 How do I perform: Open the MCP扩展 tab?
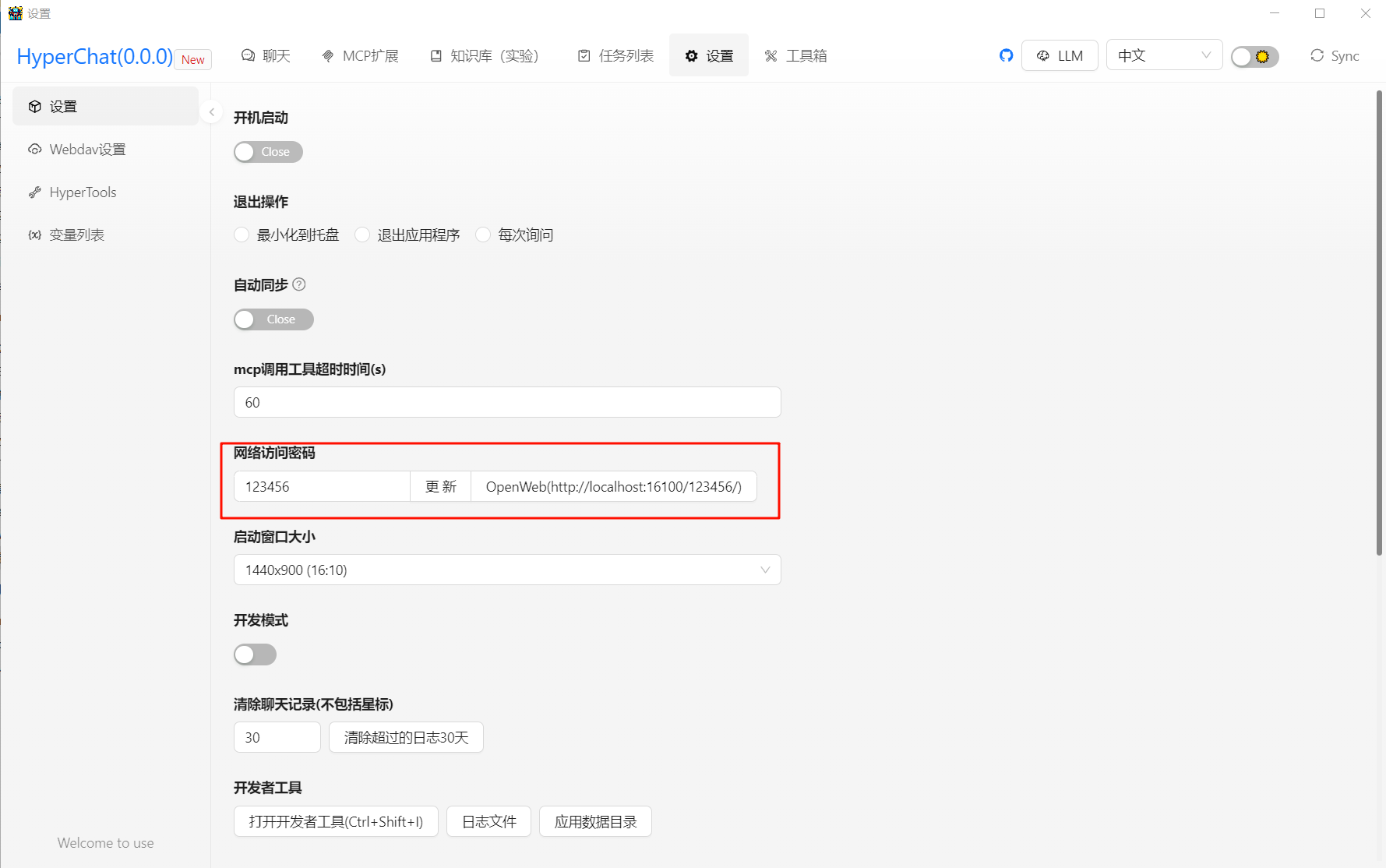click(x=360, y=55)
